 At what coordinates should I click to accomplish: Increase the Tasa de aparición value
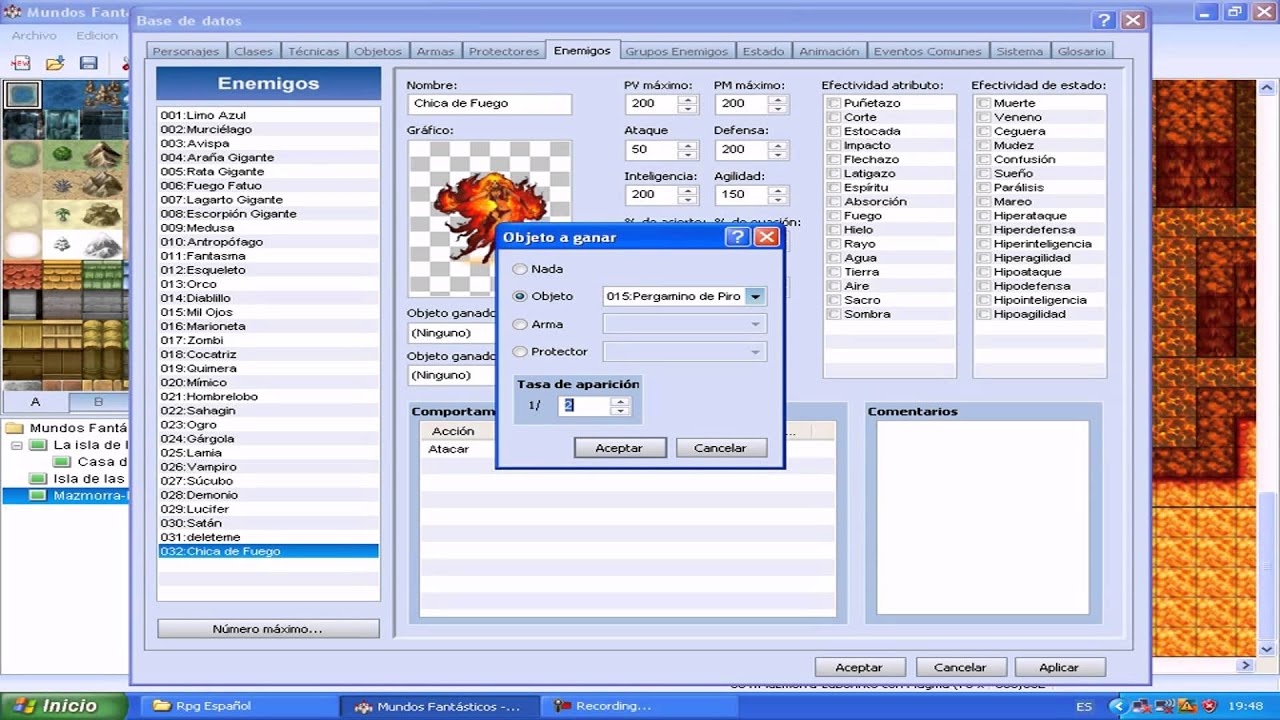coord(620,401)
